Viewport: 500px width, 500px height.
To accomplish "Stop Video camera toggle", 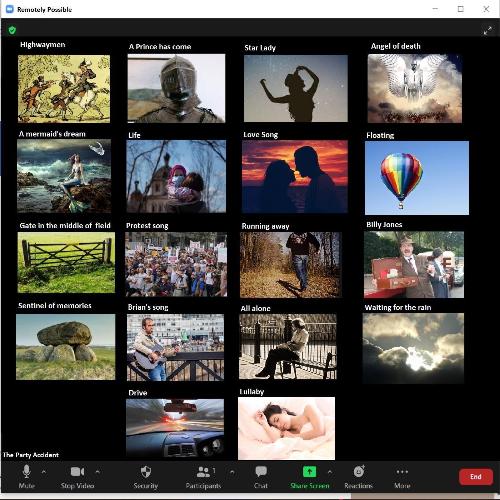I will [77, 477].
